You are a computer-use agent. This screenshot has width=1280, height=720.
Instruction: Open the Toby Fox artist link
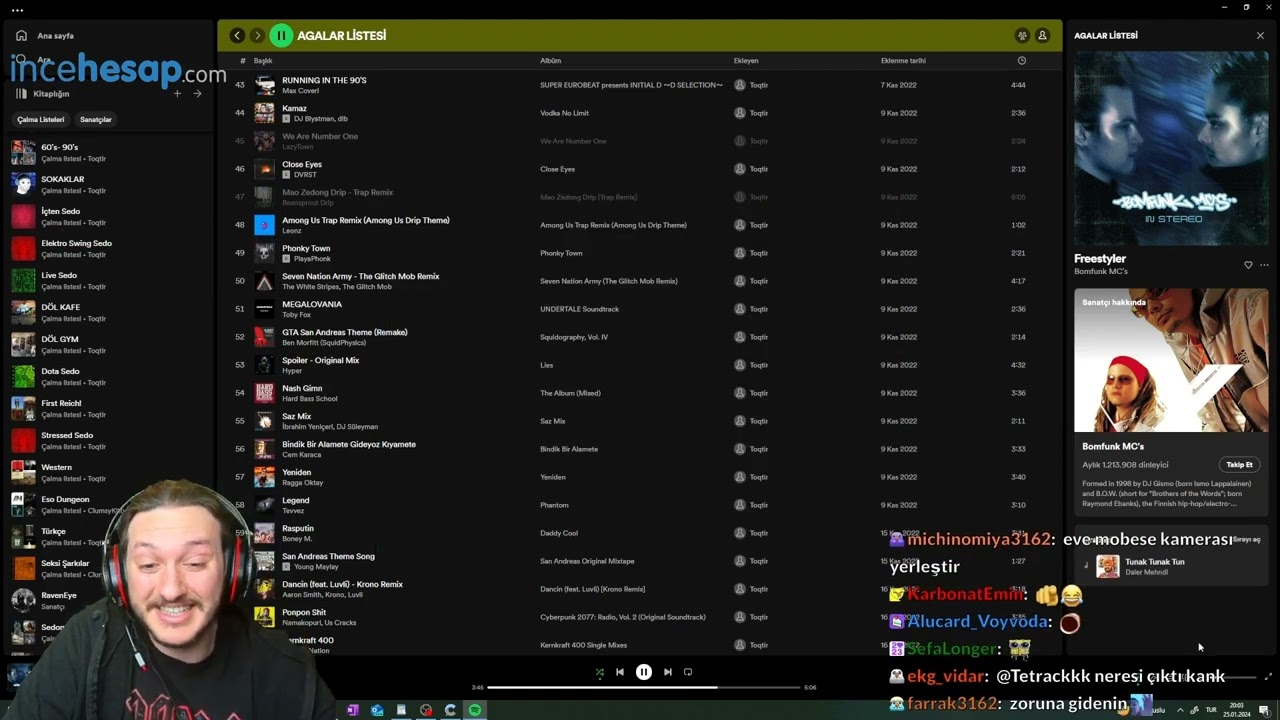(x=296, y=315)
